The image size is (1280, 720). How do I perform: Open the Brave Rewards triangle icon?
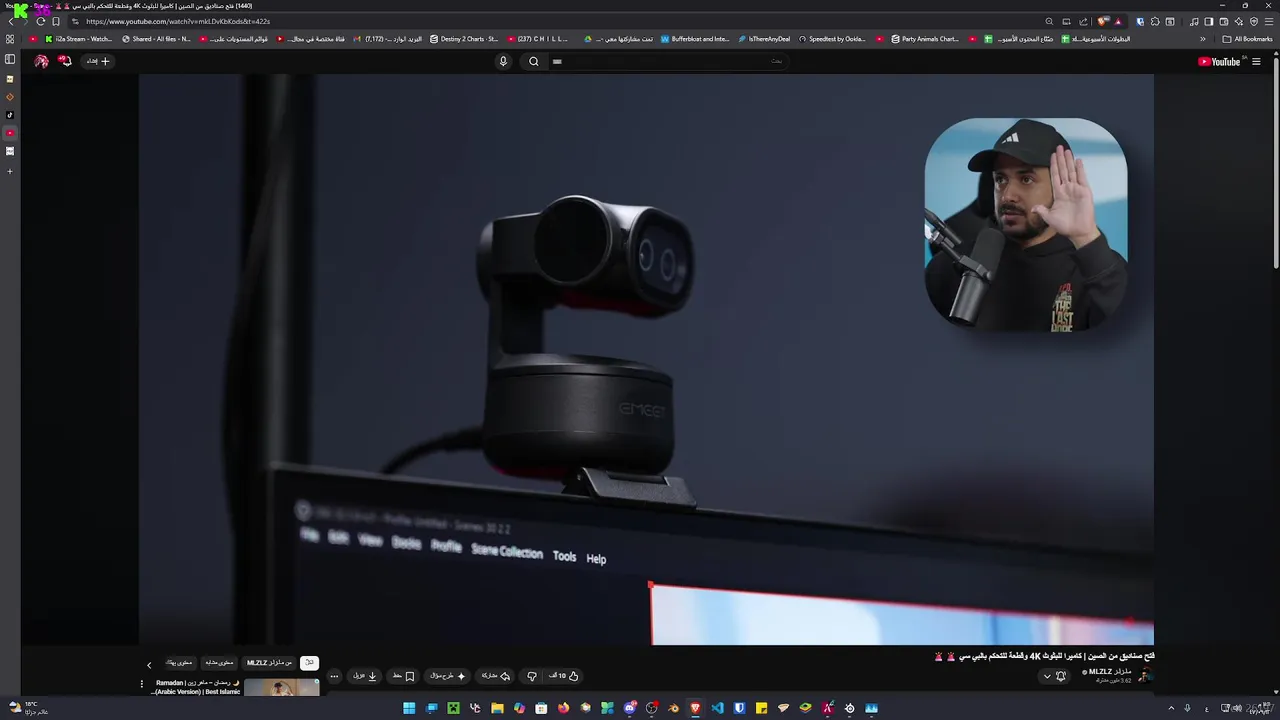[1118, 21]
